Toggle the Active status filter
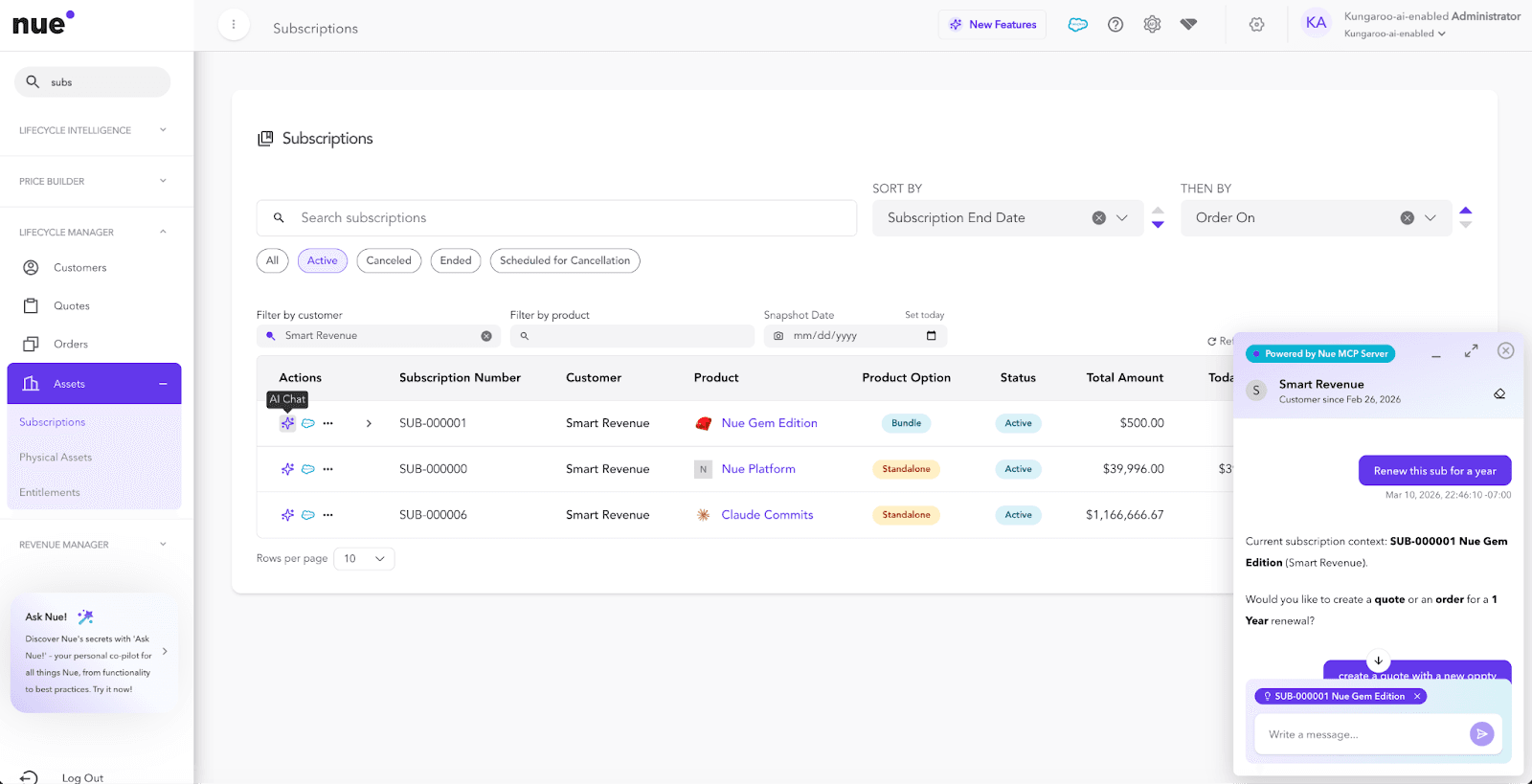 pos(323,260)
